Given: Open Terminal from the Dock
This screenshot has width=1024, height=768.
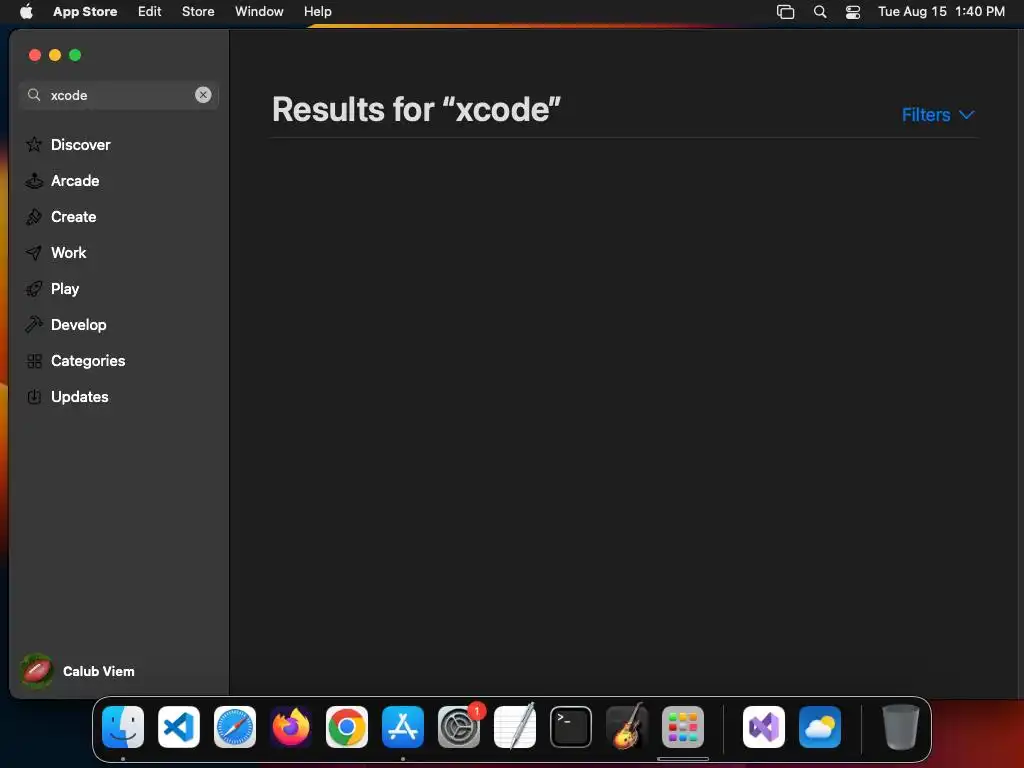Looking at the screenshot, I should [571, 727].
